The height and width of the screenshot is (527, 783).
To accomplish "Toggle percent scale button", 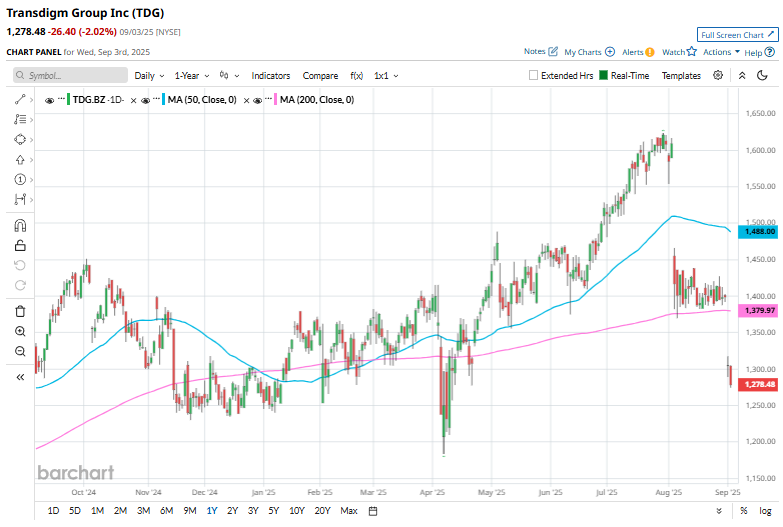I will [x=744, y=511].
